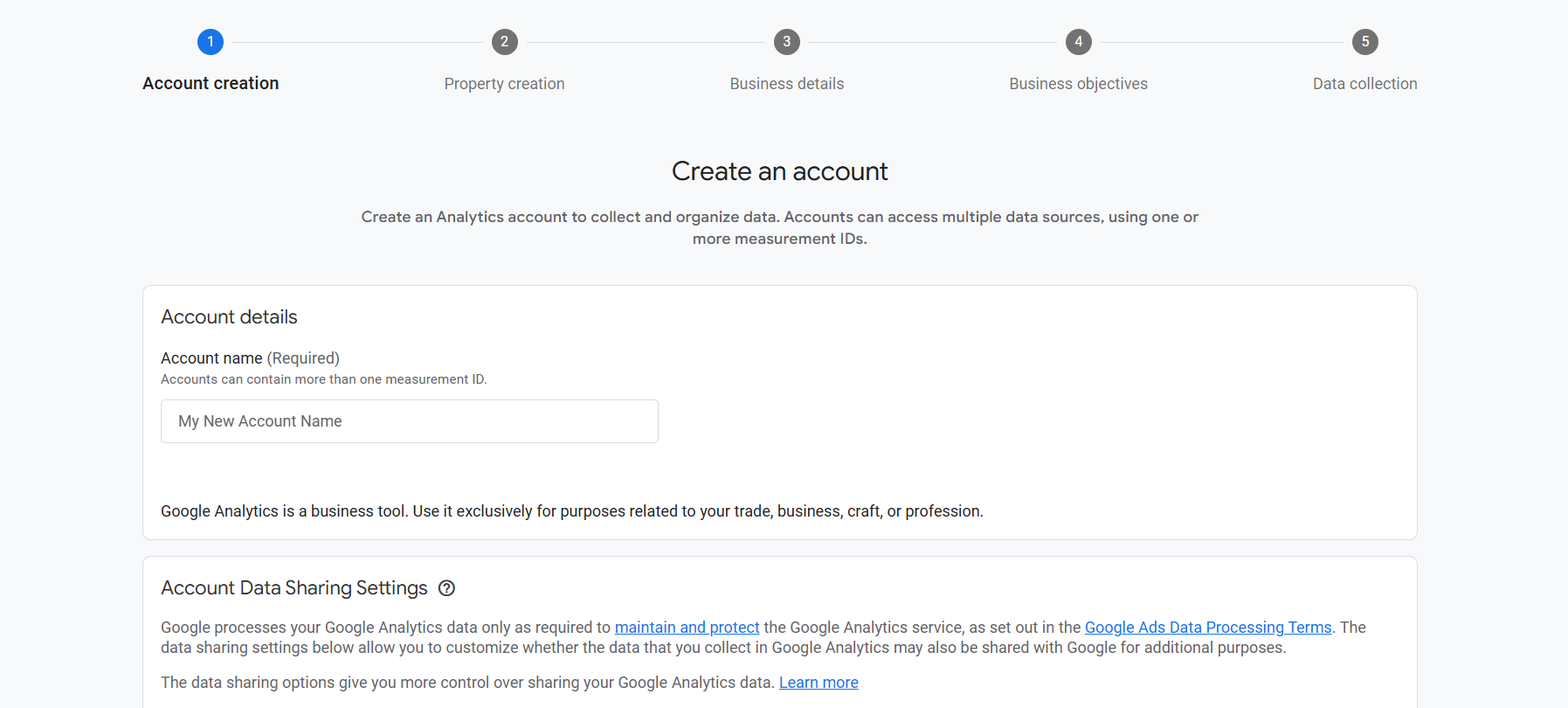The height and width of the screenshot is (708, 1568).
Task: Follow the Learn more link
Action: (819, 683)
